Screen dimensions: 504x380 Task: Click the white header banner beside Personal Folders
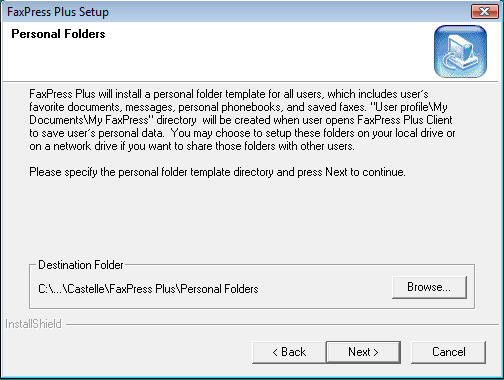point(250,52)
